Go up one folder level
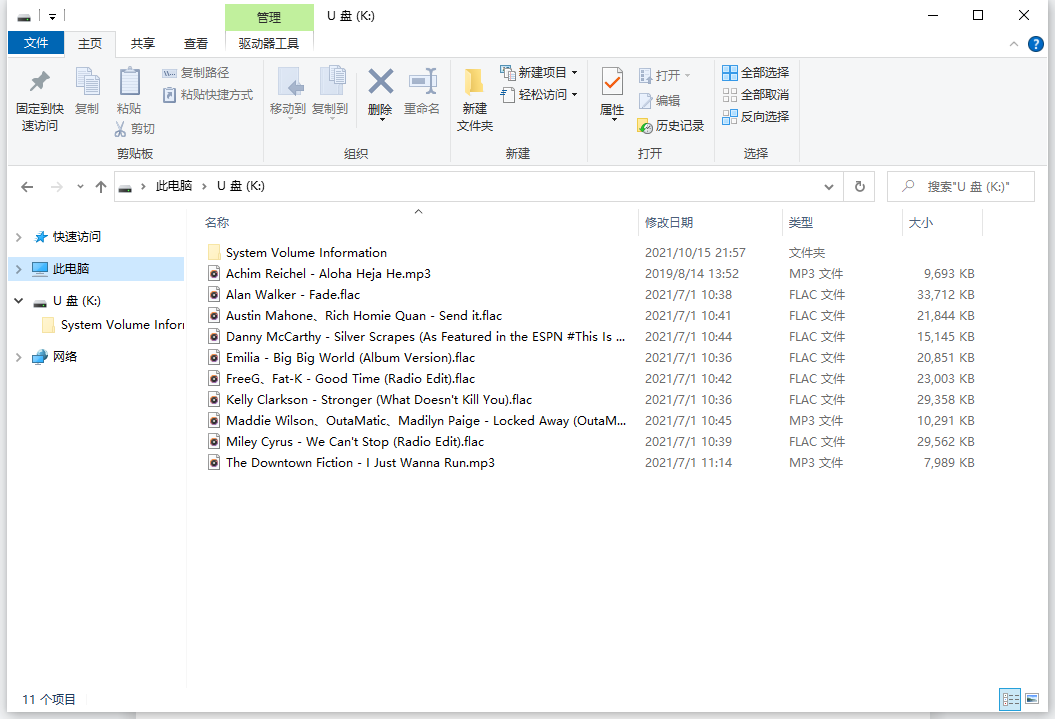The height and width of the screenshot is (719, 1055). (101, 187)
